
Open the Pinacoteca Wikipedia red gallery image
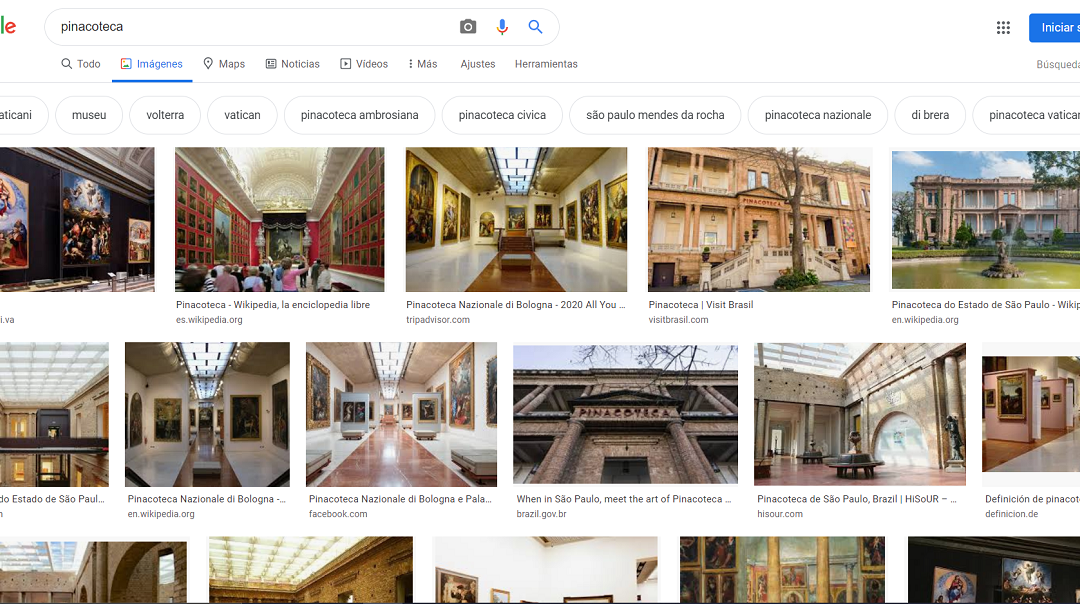[279, 220]
